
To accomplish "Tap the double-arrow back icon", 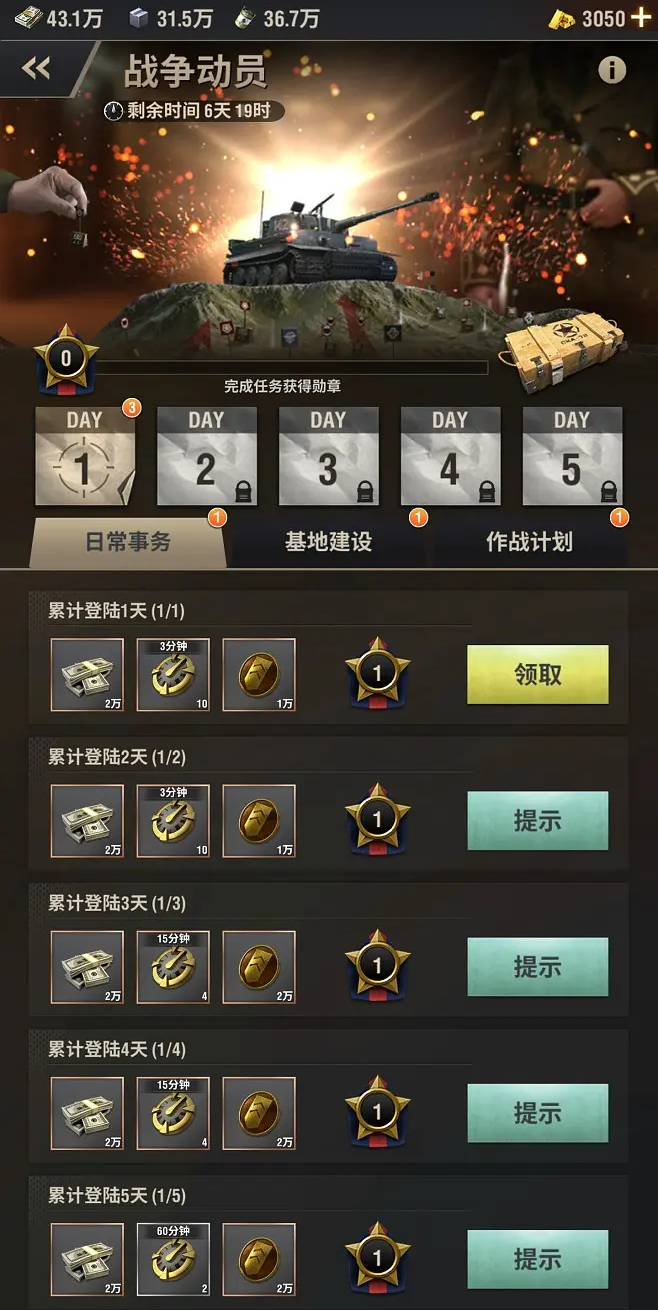I will (37, 68).
